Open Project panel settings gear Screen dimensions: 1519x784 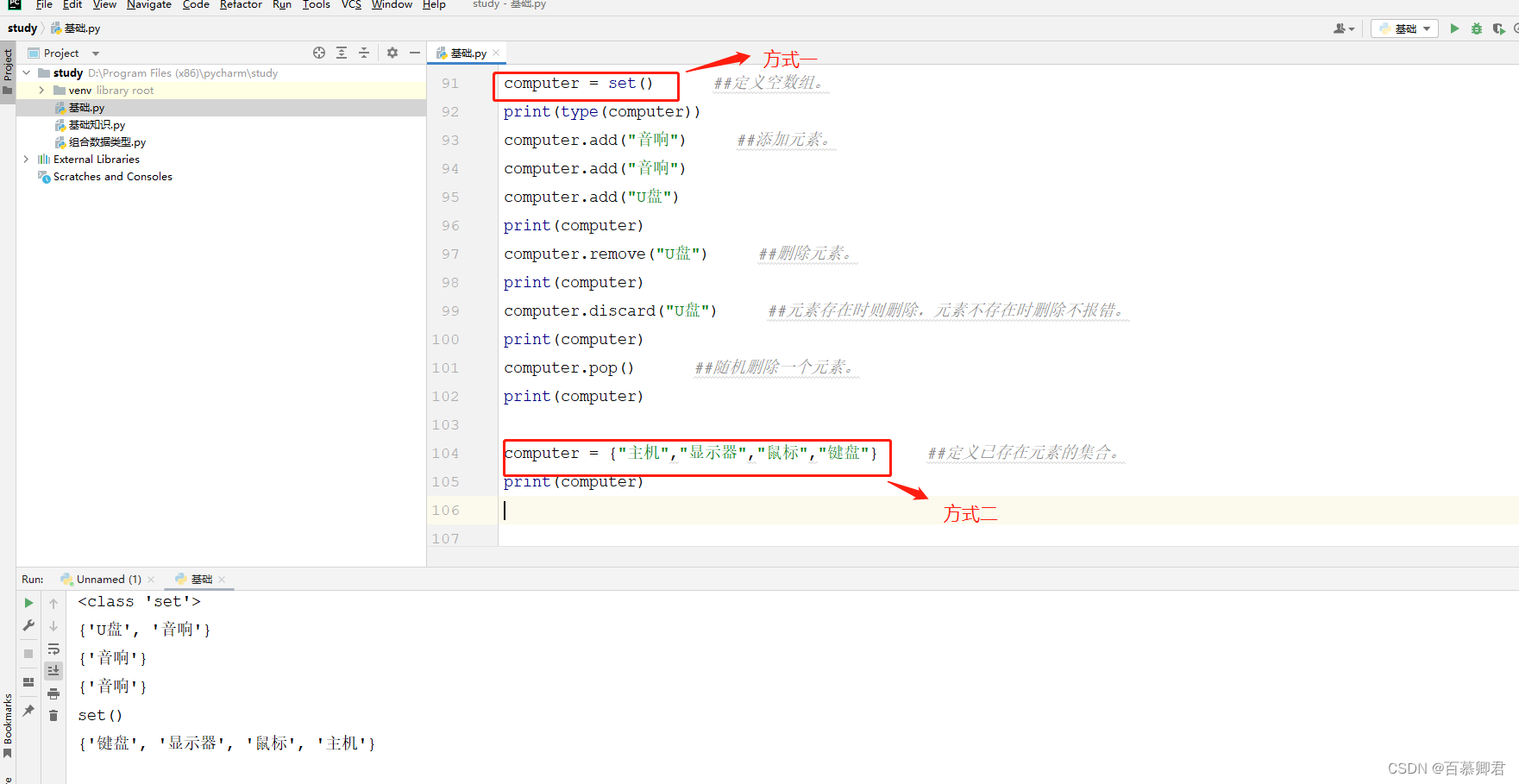(x=392, y=53)
